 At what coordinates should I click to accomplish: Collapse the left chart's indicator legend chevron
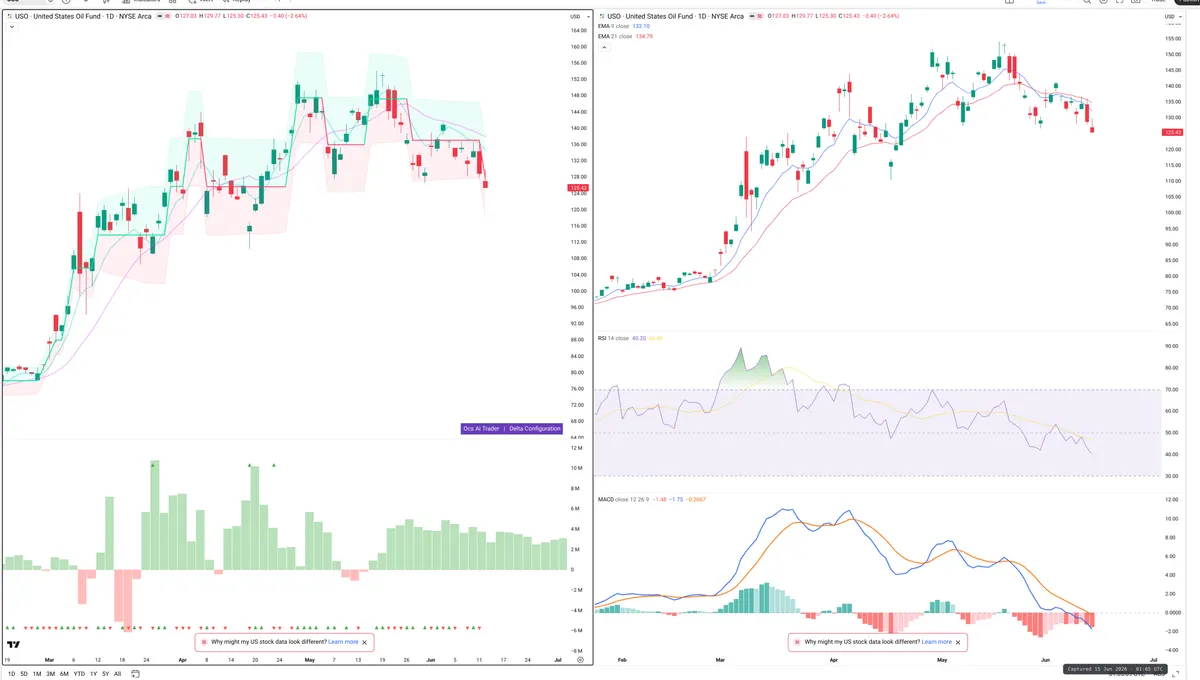pyautogui.click(x=10, y=27)
